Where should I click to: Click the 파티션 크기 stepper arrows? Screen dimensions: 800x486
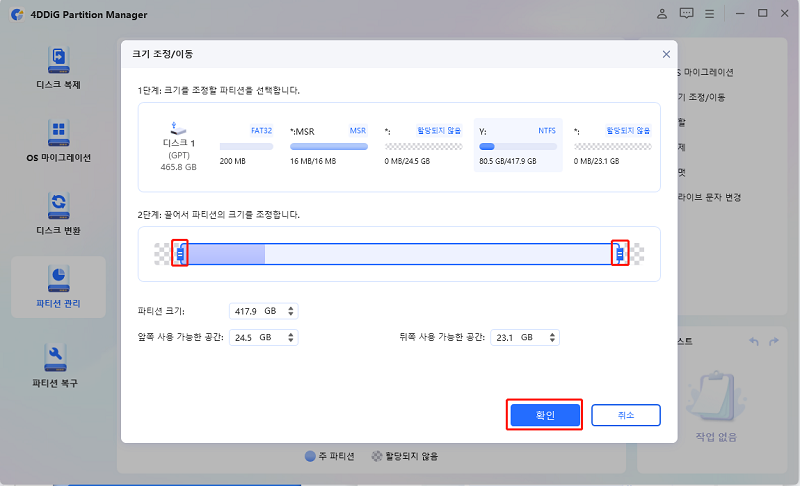click(291, 311)
